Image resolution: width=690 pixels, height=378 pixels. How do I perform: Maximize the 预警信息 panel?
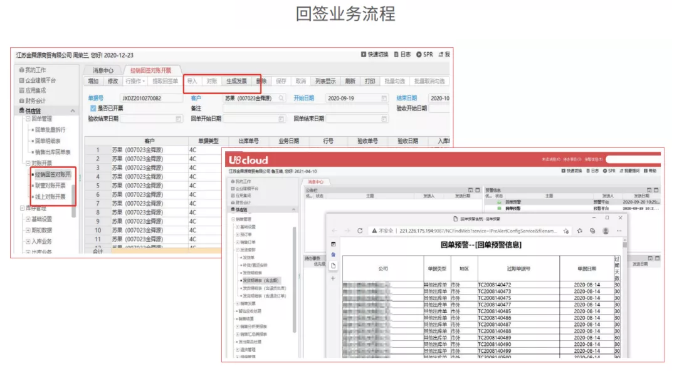[656, 190]
